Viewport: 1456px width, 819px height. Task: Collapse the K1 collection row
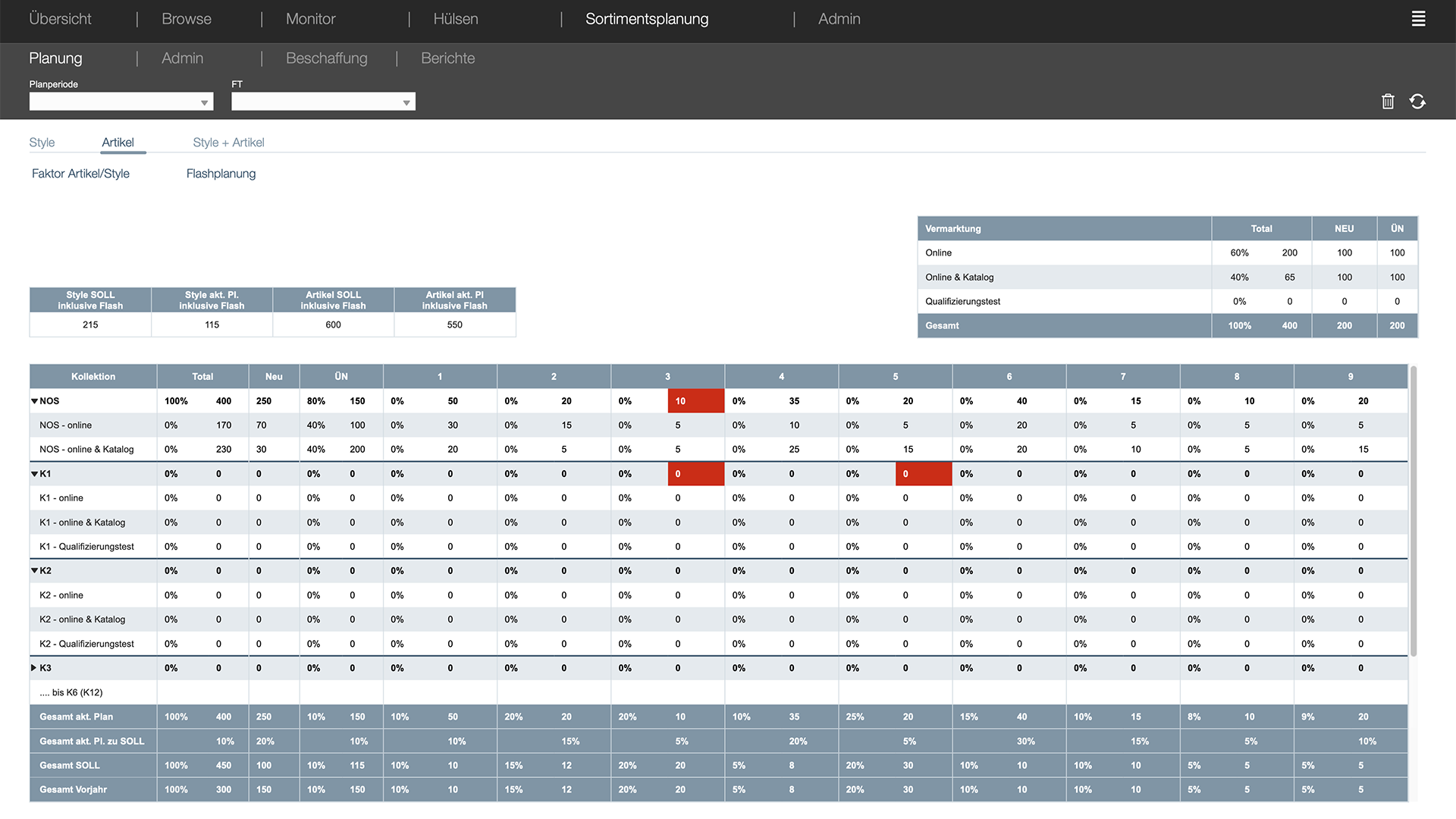click(x=34, y=474)
